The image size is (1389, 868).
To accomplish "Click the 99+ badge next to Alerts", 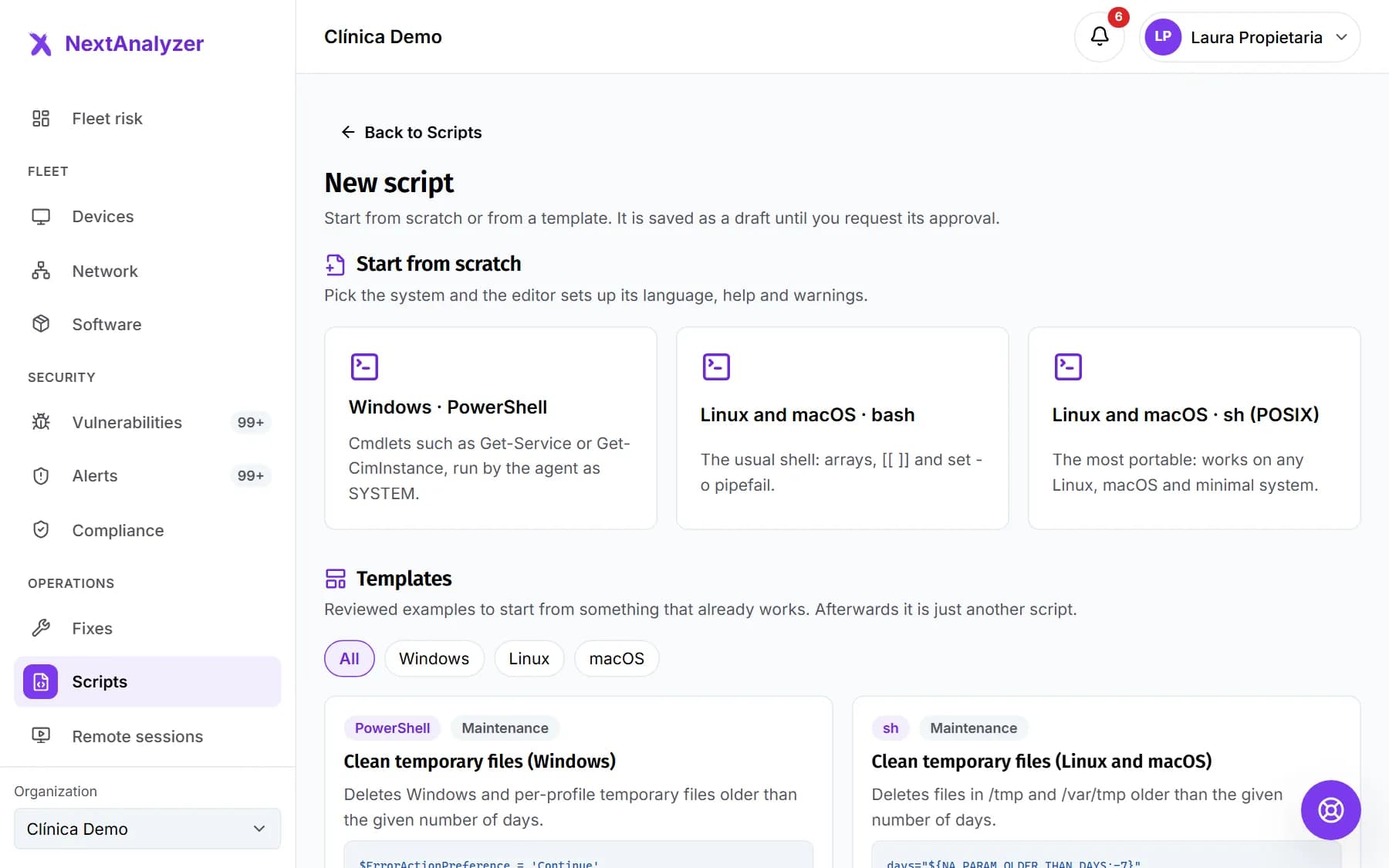I will [251, 476].
